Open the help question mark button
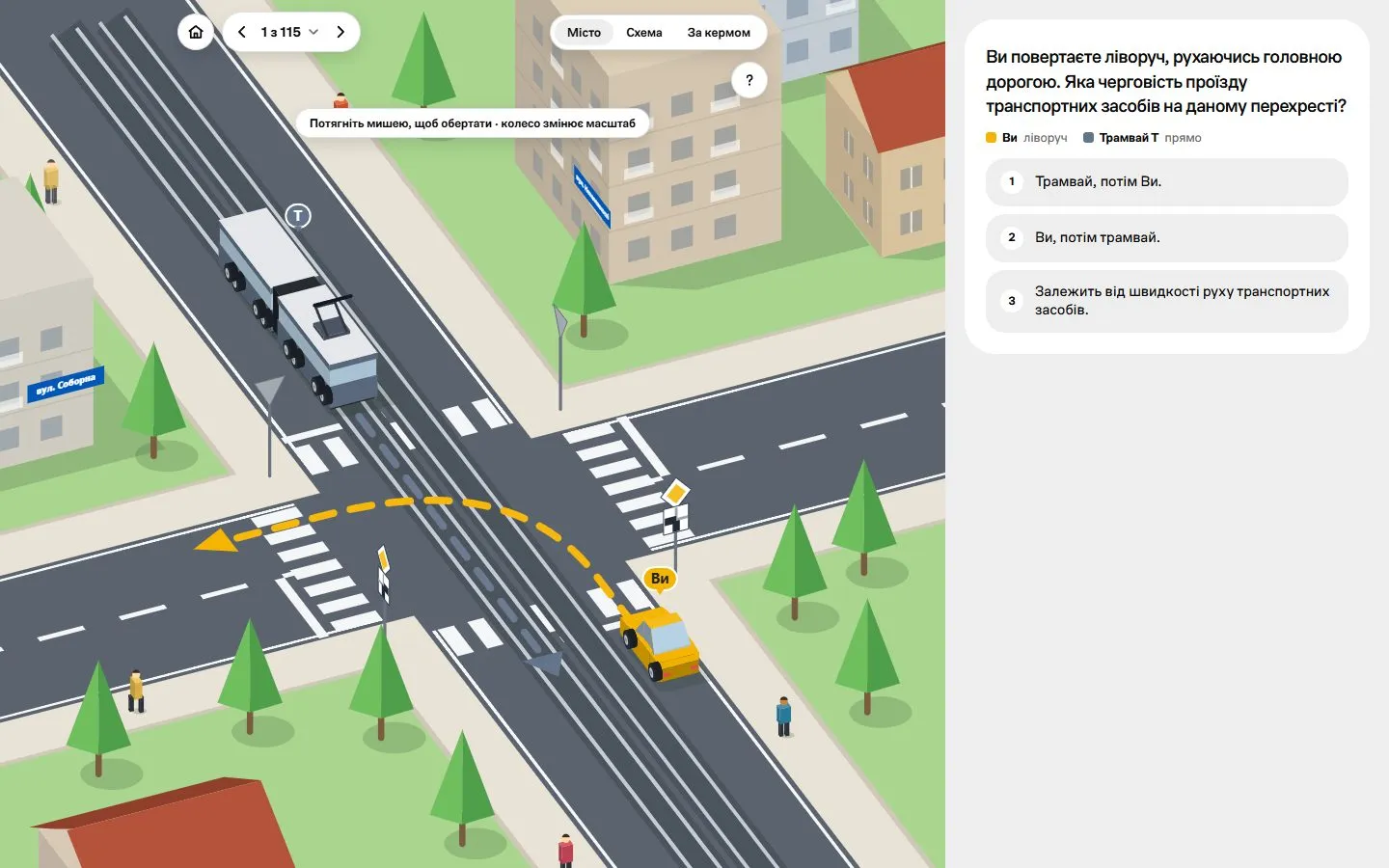Screen dimensions: 1389x868 749,80
